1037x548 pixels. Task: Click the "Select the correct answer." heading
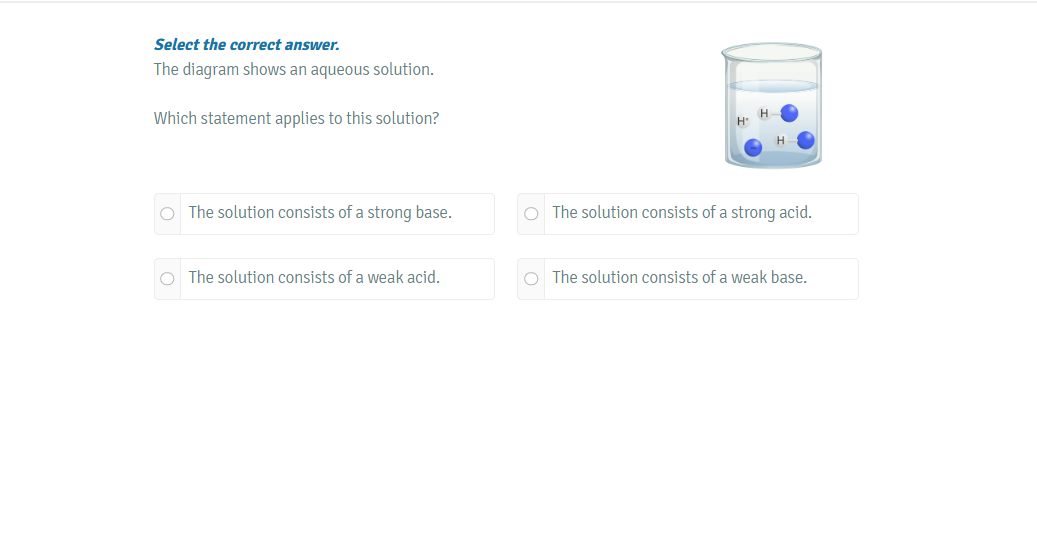point(247,45)
